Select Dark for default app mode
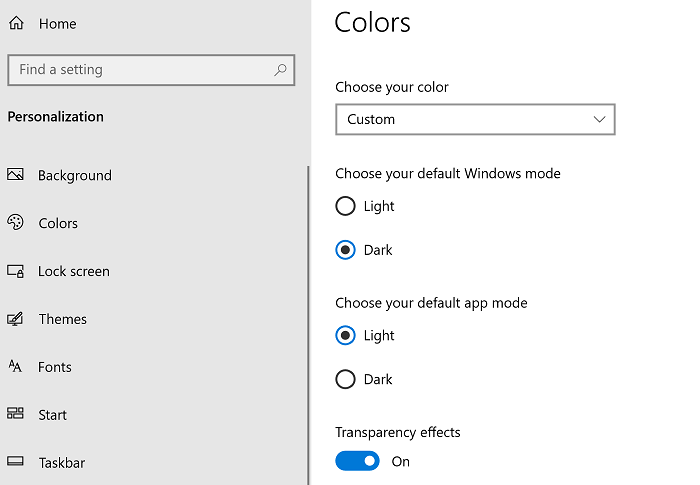 point(345,379)
